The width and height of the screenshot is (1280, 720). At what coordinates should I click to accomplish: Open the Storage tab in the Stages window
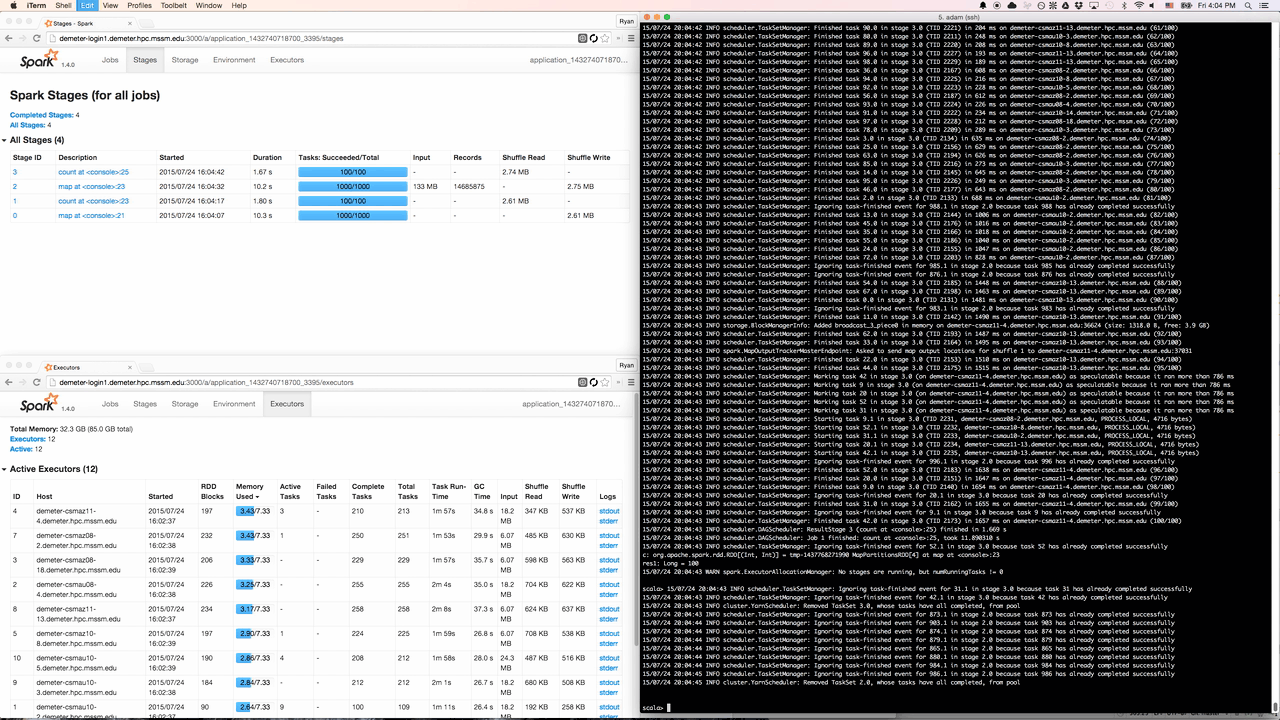[185, 60]
